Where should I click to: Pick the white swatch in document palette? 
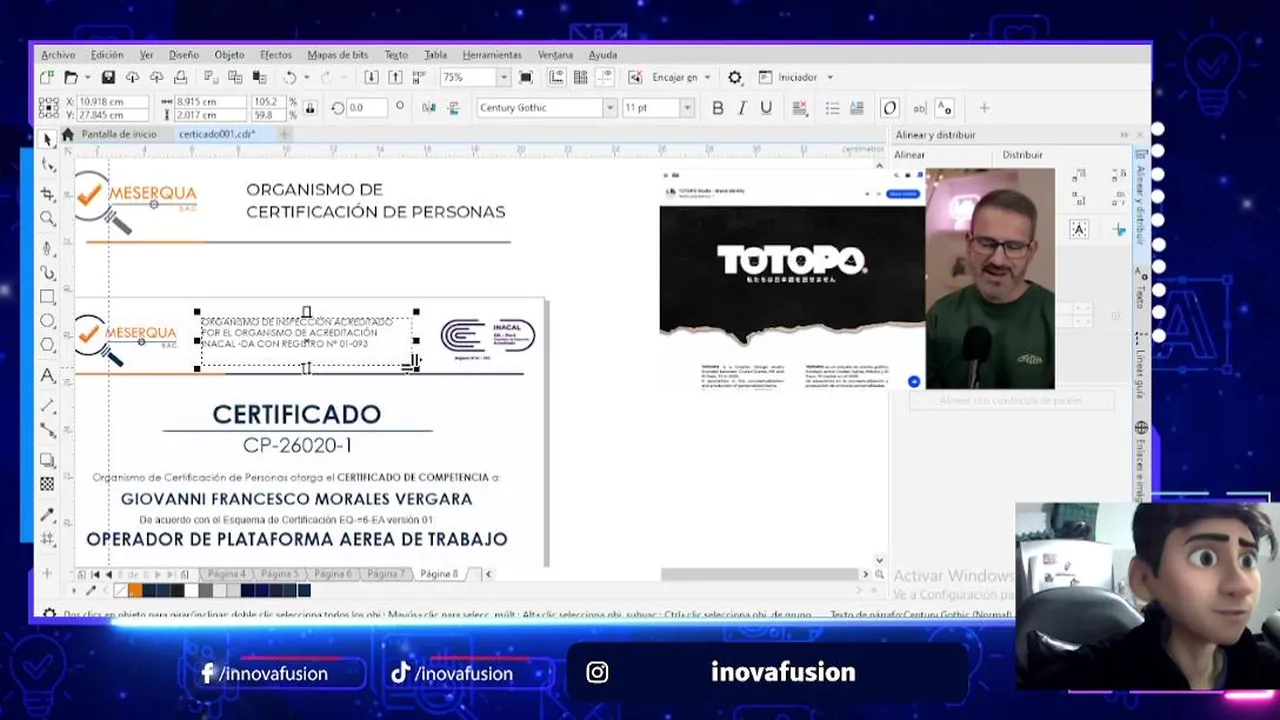[191, 590]
